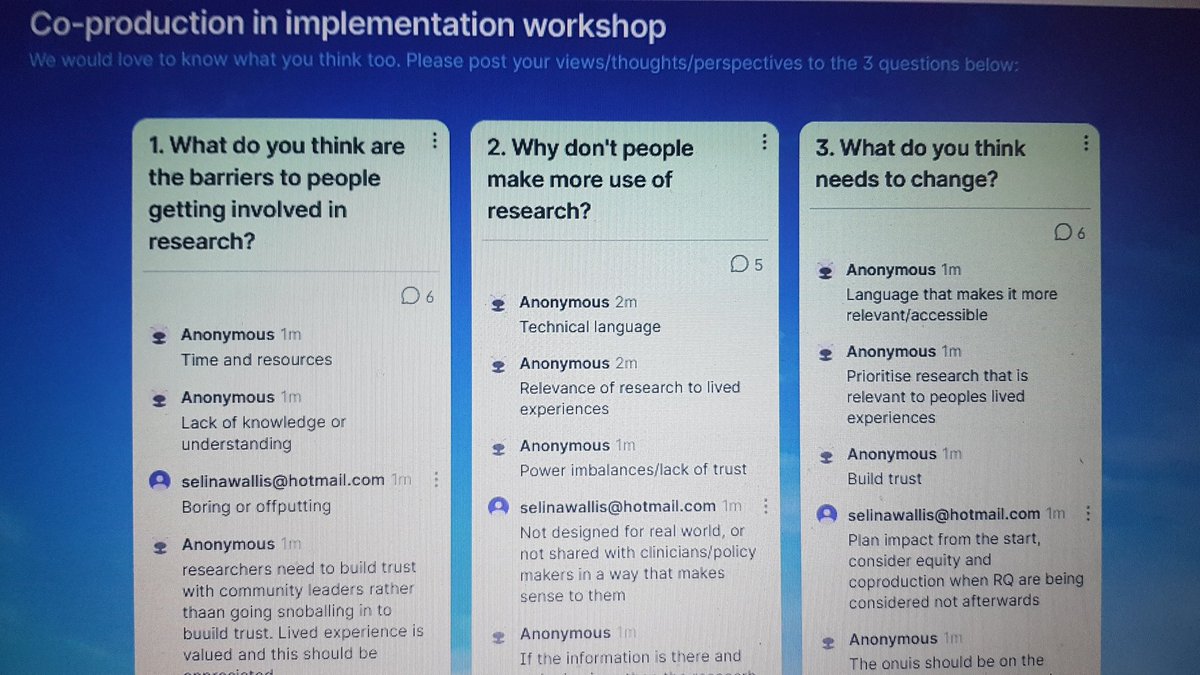Click selinawallis avatar beside 'Plan impact from the start'
Image resolution: width=1200 pixels, height=675 pixels.
click(827, 515)
